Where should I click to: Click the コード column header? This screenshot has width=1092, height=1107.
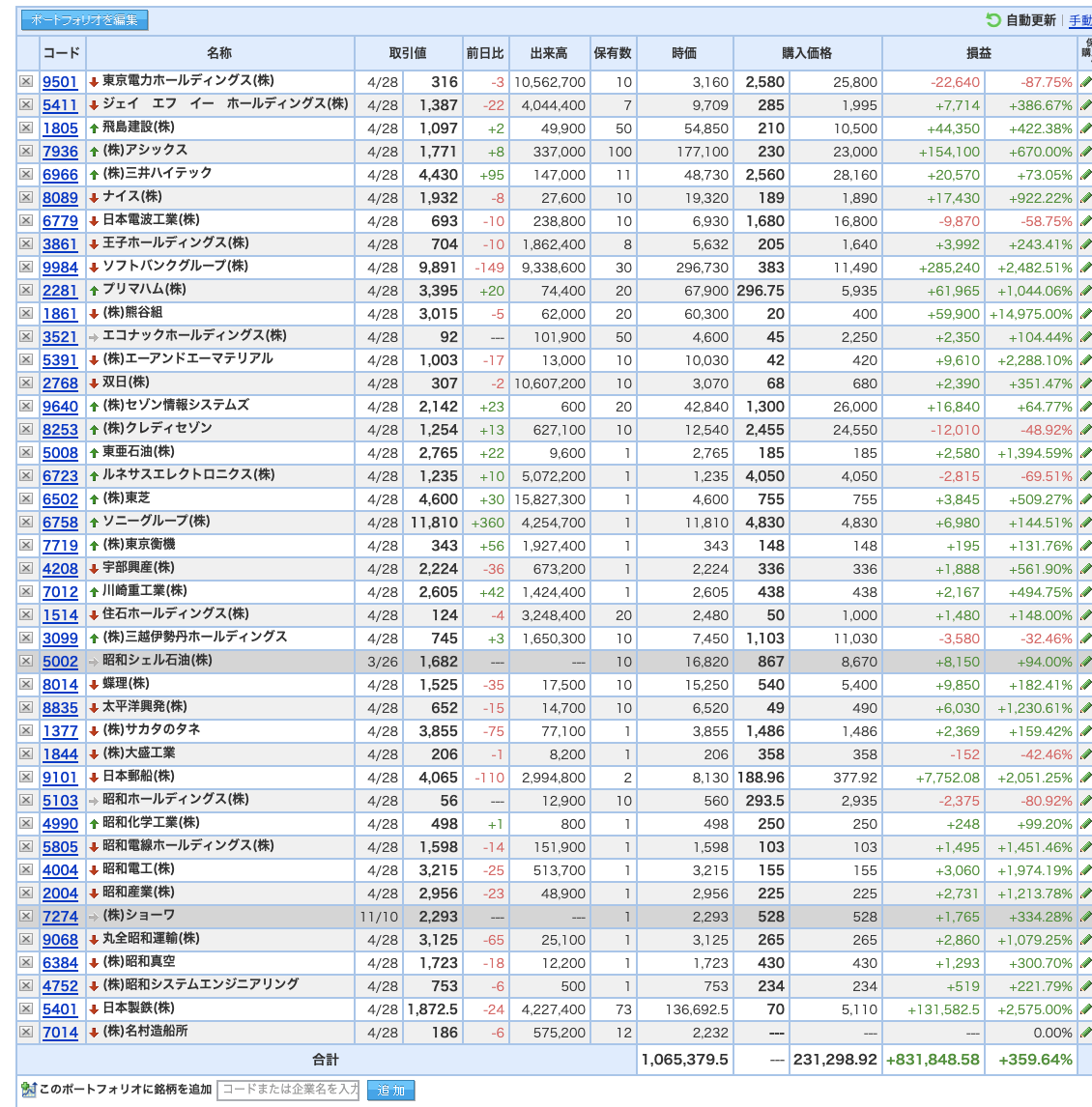coord(62,53)
